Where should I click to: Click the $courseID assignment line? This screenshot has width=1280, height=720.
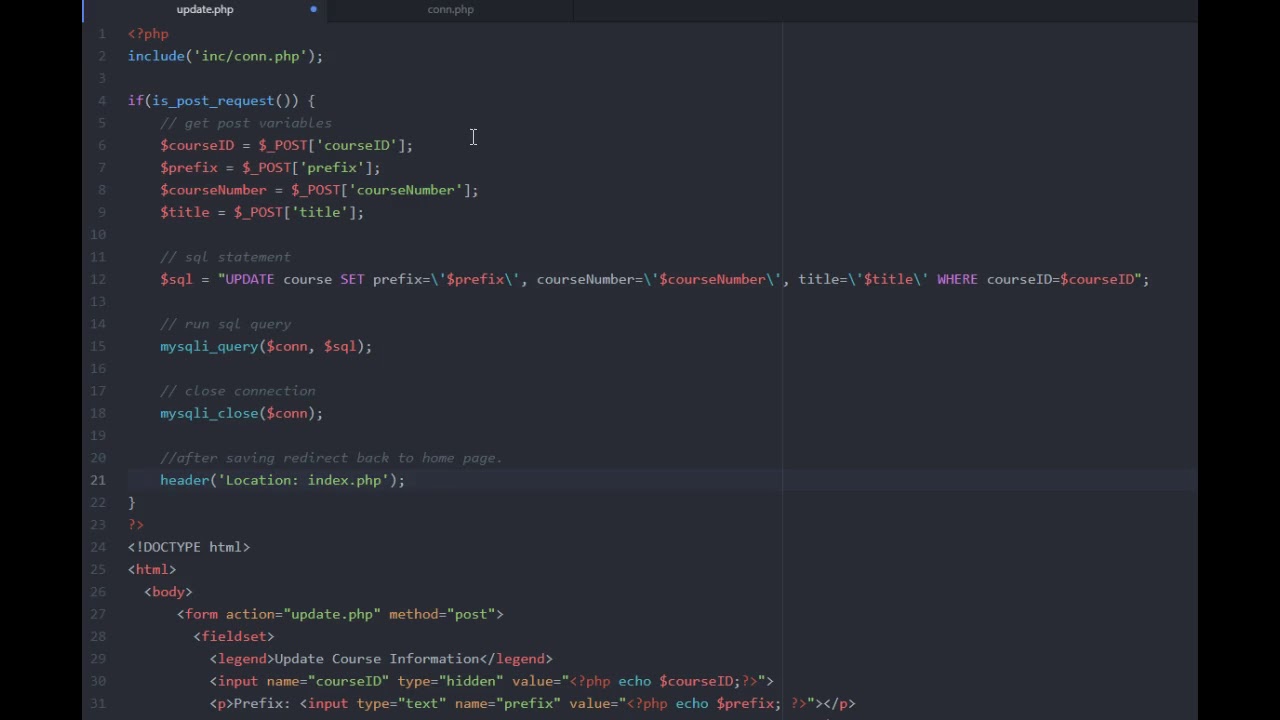[x=286, y=145]
